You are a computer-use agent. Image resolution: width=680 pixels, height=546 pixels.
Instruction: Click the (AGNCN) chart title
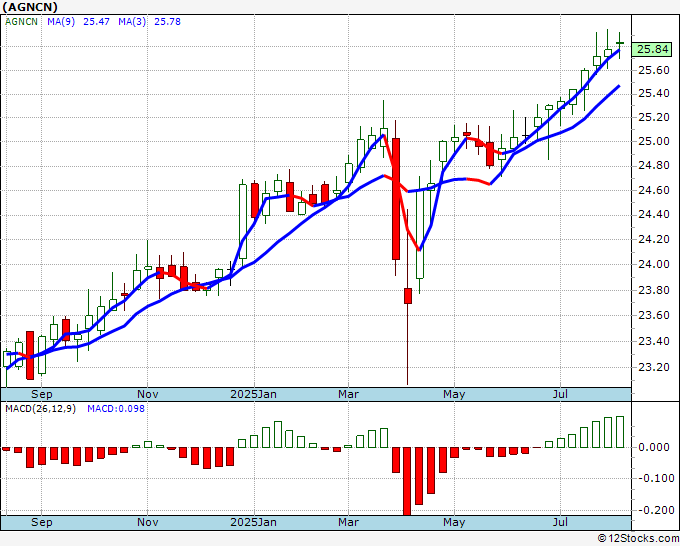click(x=30, y=7)
